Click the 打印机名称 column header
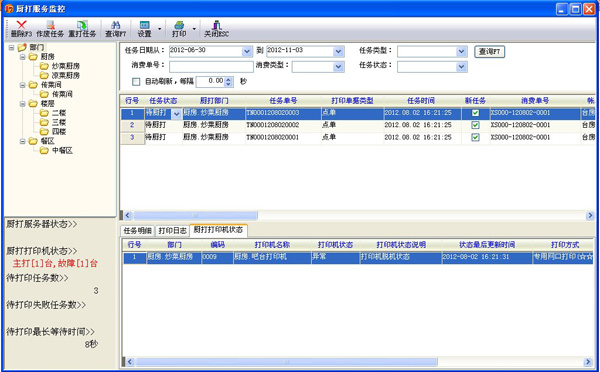Viewport: 600px width, 372px height. coord(272,245)
